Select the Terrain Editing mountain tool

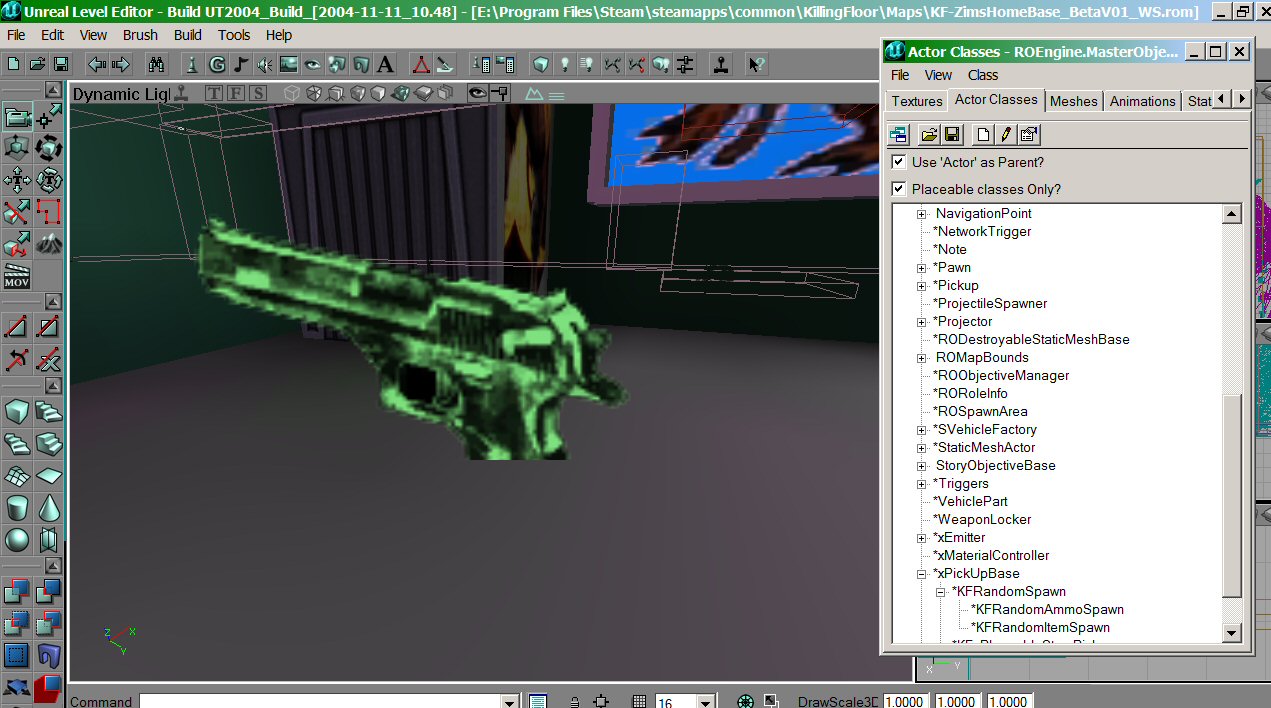(x=49, y=244)
